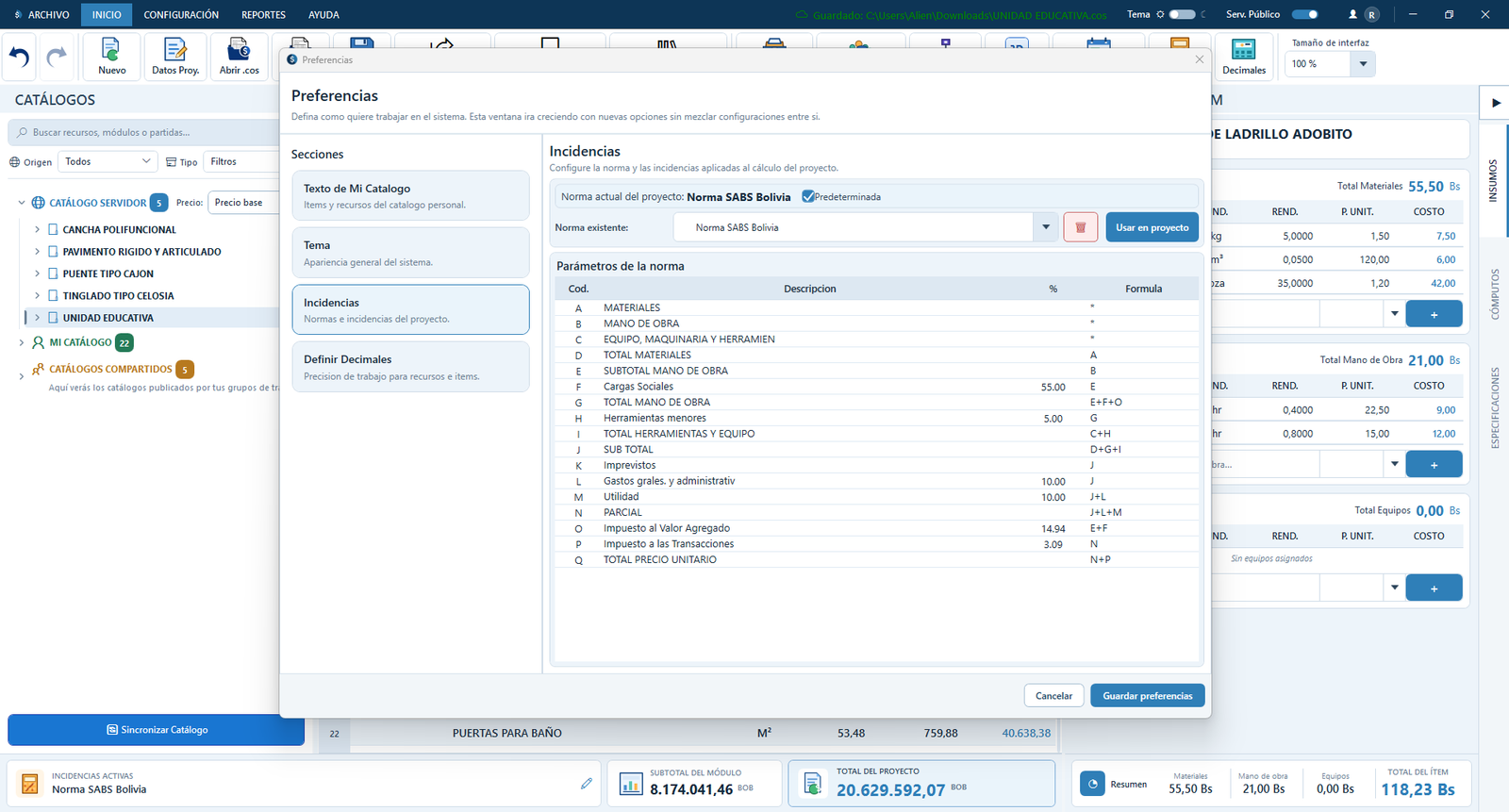Image resolution: width=1509 pixels, height=812 pixels.
Task: Expand the TINGLADO TIPO CELOSIA node
Action: 37,295
